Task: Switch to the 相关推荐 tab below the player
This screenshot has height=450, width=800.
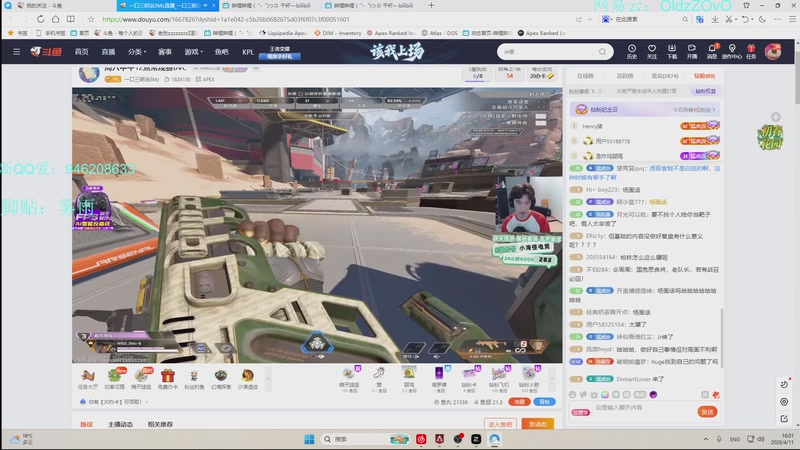Action: pos(160,424)
